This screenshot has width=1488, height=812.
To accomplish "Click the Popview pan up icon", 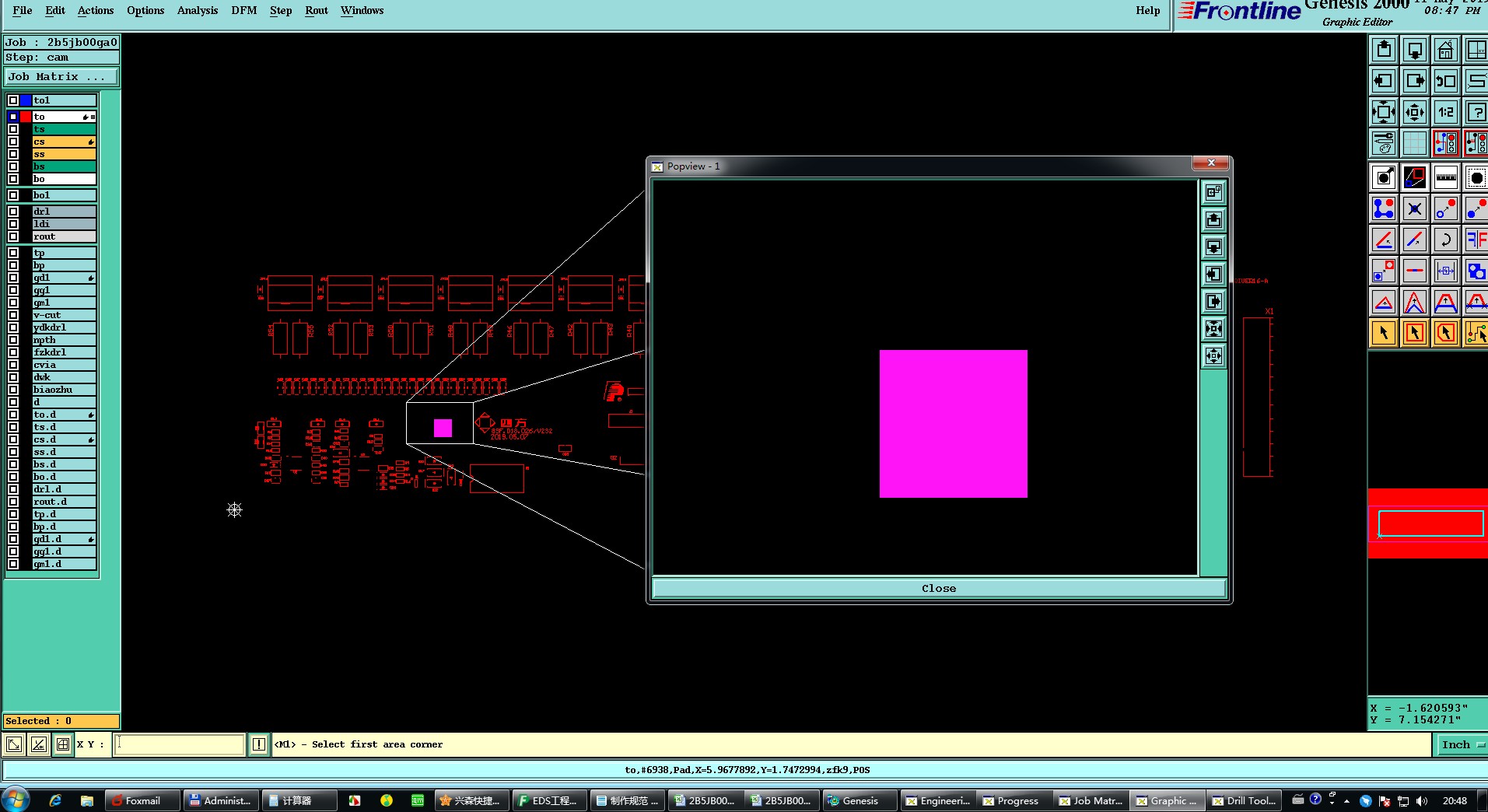I will point(1213,220).
